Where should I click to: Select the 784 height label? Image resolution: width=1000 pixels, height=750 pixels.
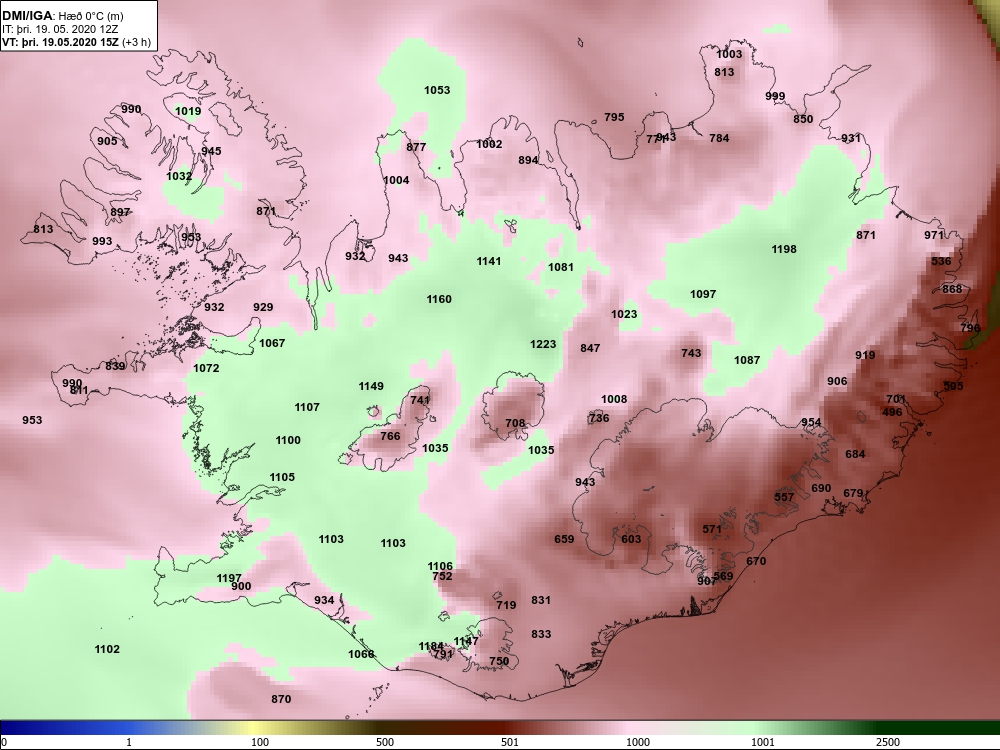click(x=719, y=138)
